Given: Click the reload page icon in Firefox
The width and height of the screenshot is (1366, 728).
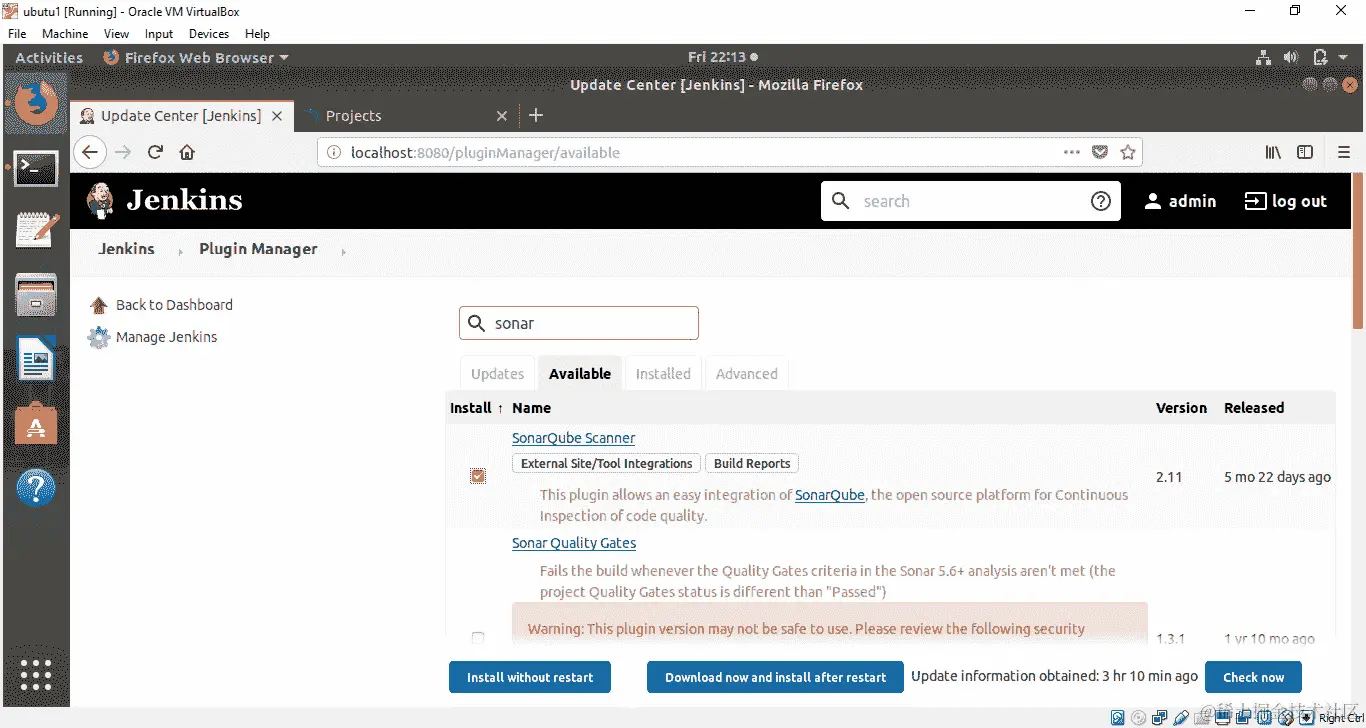Looking at the screenshot, I should pos(155,152).
